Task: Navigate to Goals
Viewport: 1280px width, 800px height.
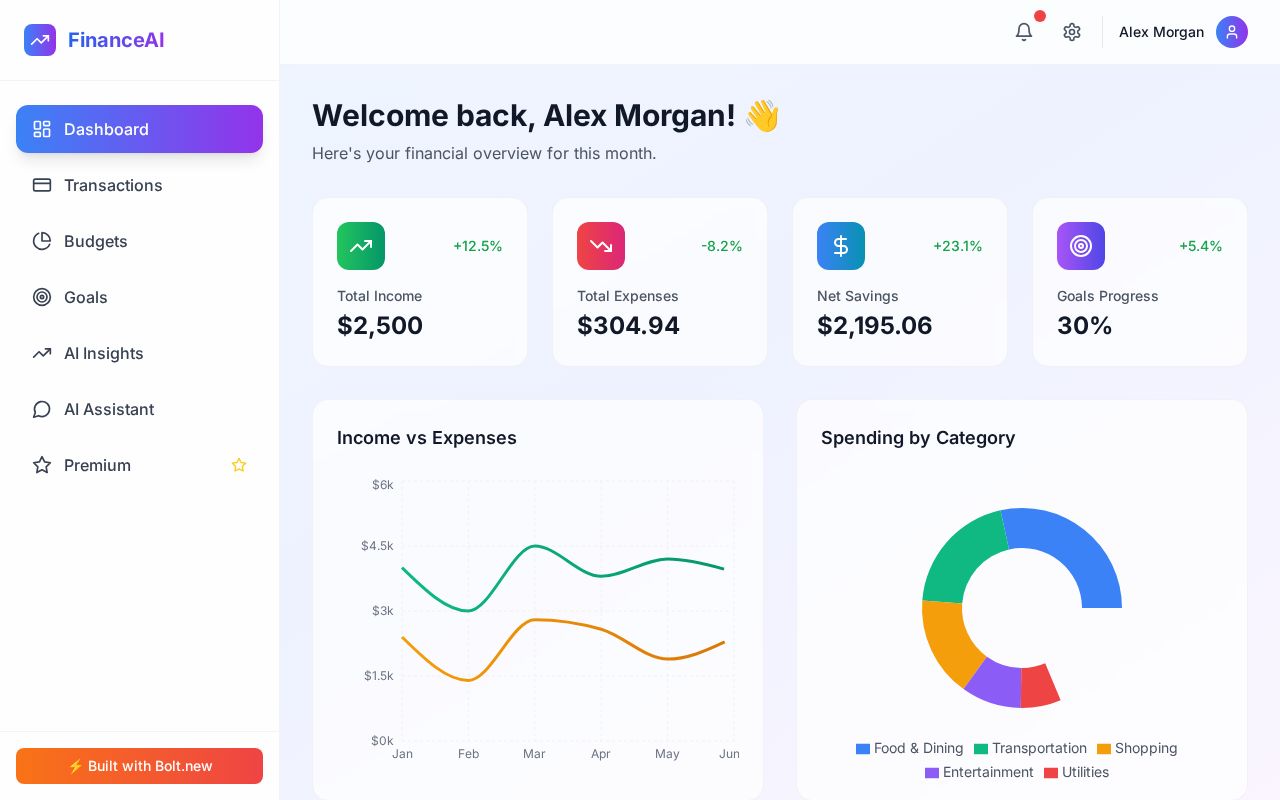Action: 139,297
